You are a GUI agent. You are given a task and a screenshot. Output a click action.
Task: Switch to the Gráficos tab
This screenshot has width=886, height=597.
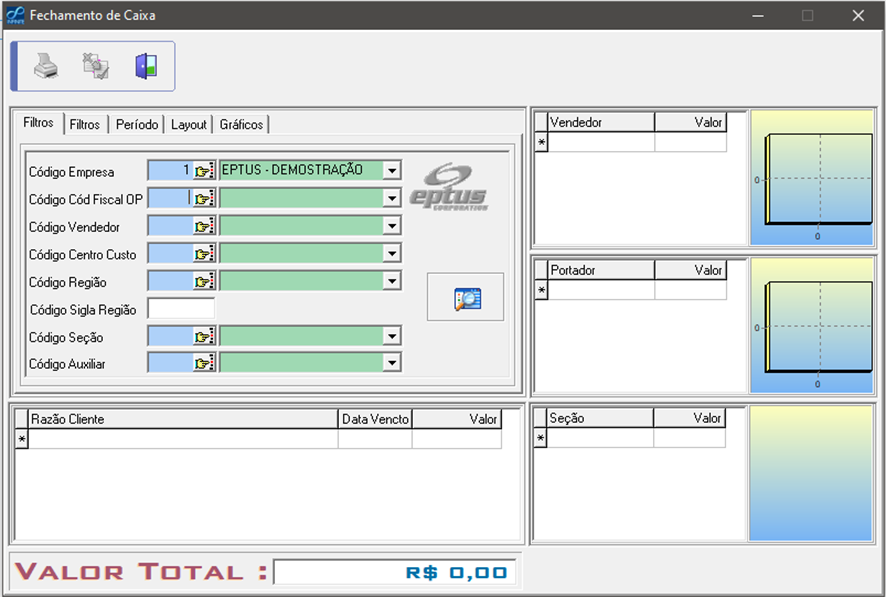241,125
